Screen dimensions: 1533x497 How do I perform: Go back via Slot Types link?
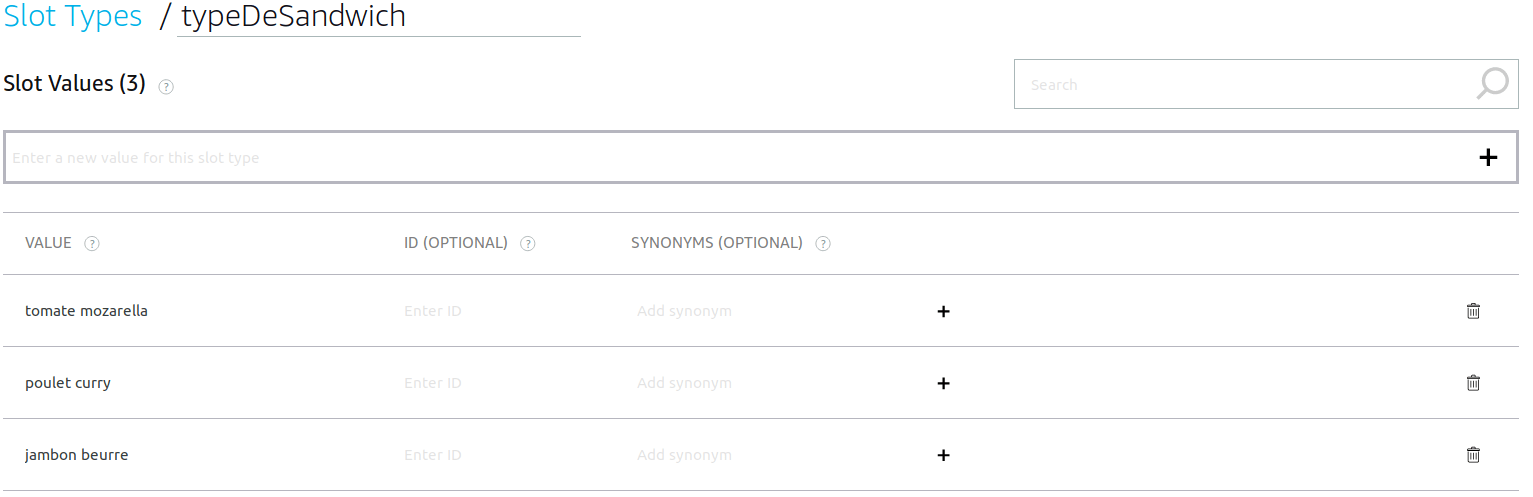pyautogui.click(x=73, y=16)
